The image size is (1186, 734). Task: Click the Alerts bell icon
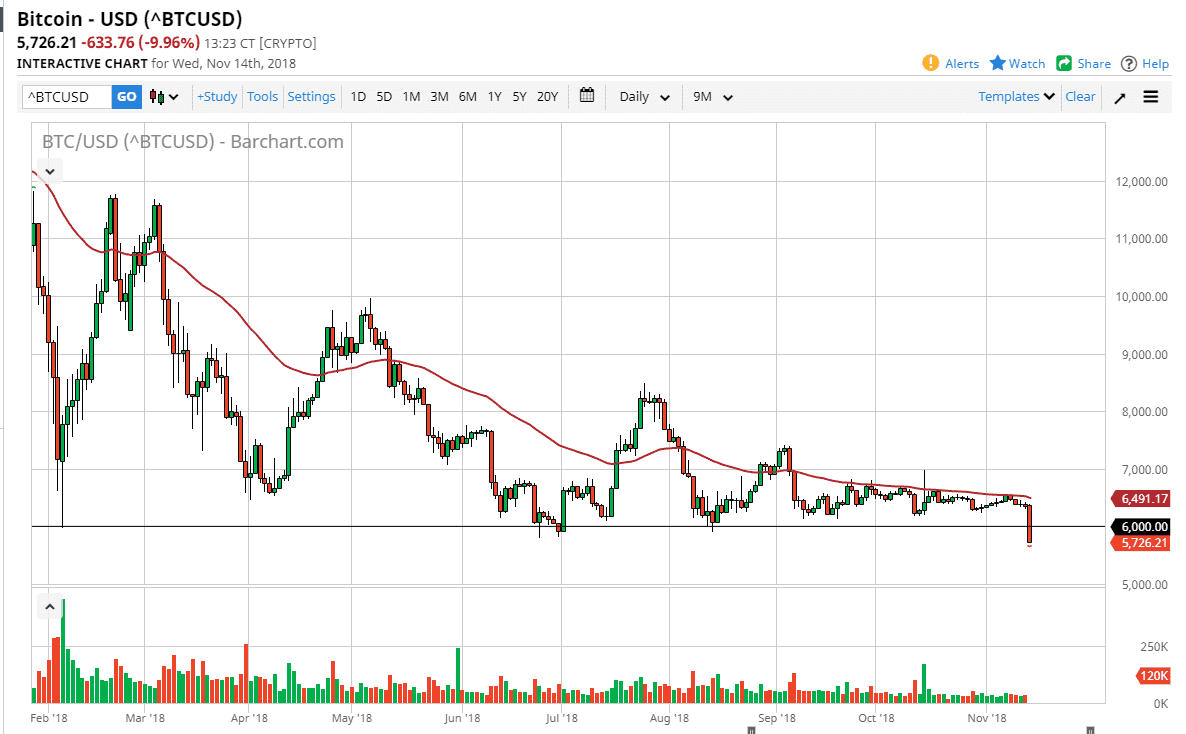(930, 63)
